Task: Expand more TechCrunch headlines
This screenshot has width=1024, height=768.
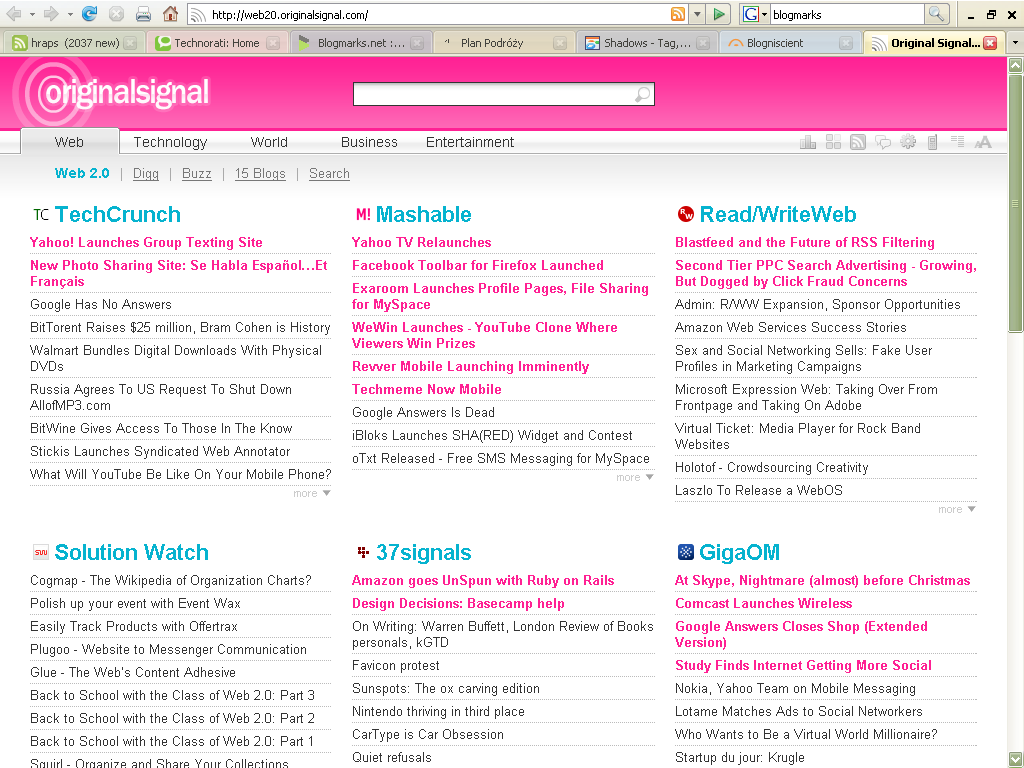Action: click(312, 493)
